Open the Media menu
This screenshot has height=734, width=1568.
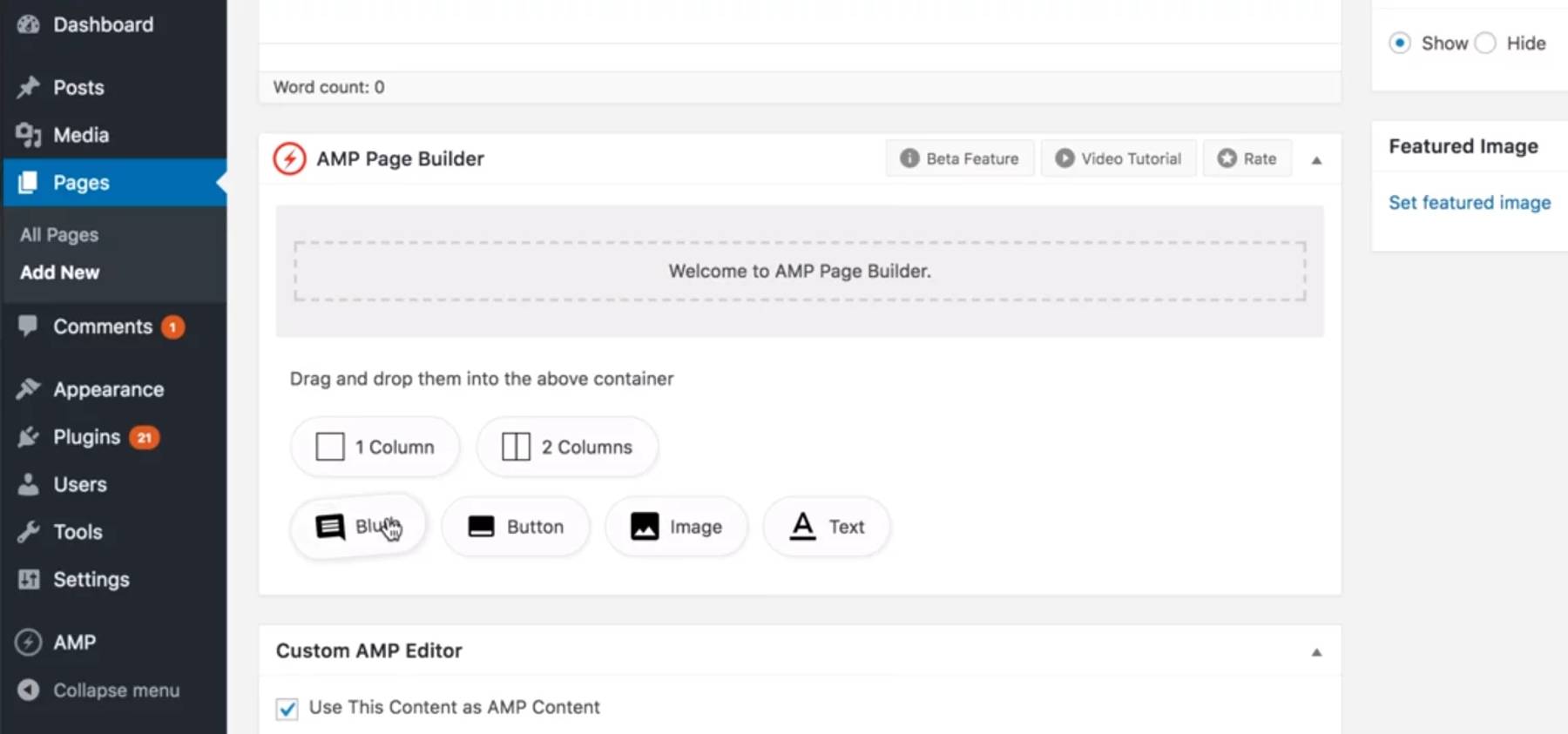pos(81,135)
